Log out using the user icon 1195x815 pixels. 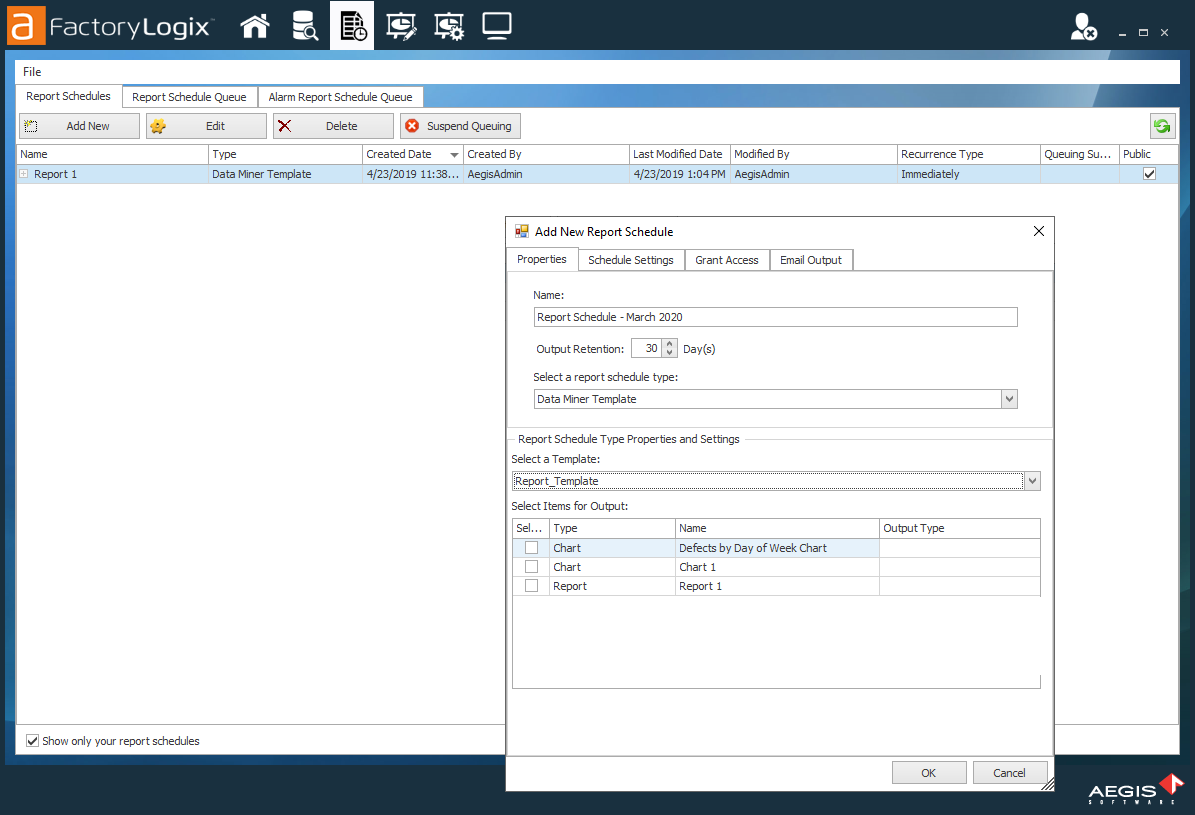1083,29
